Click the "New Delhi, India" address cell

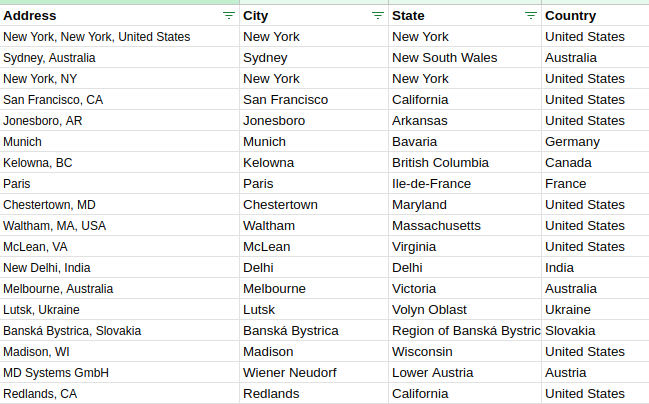tap(47, 268)
